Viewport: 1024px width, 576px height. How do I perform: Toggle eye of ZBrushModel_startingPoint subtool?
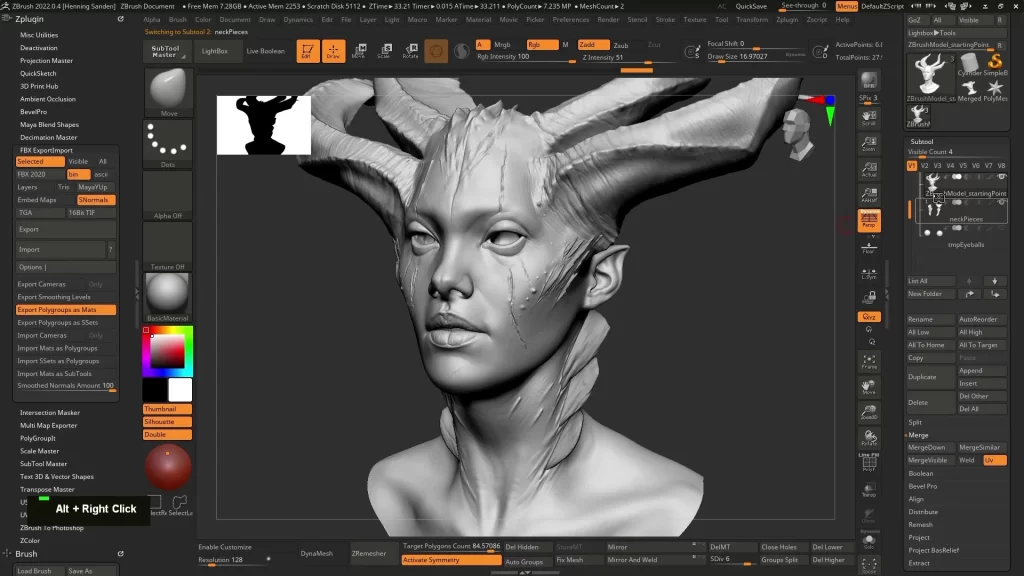point(1001,177)
